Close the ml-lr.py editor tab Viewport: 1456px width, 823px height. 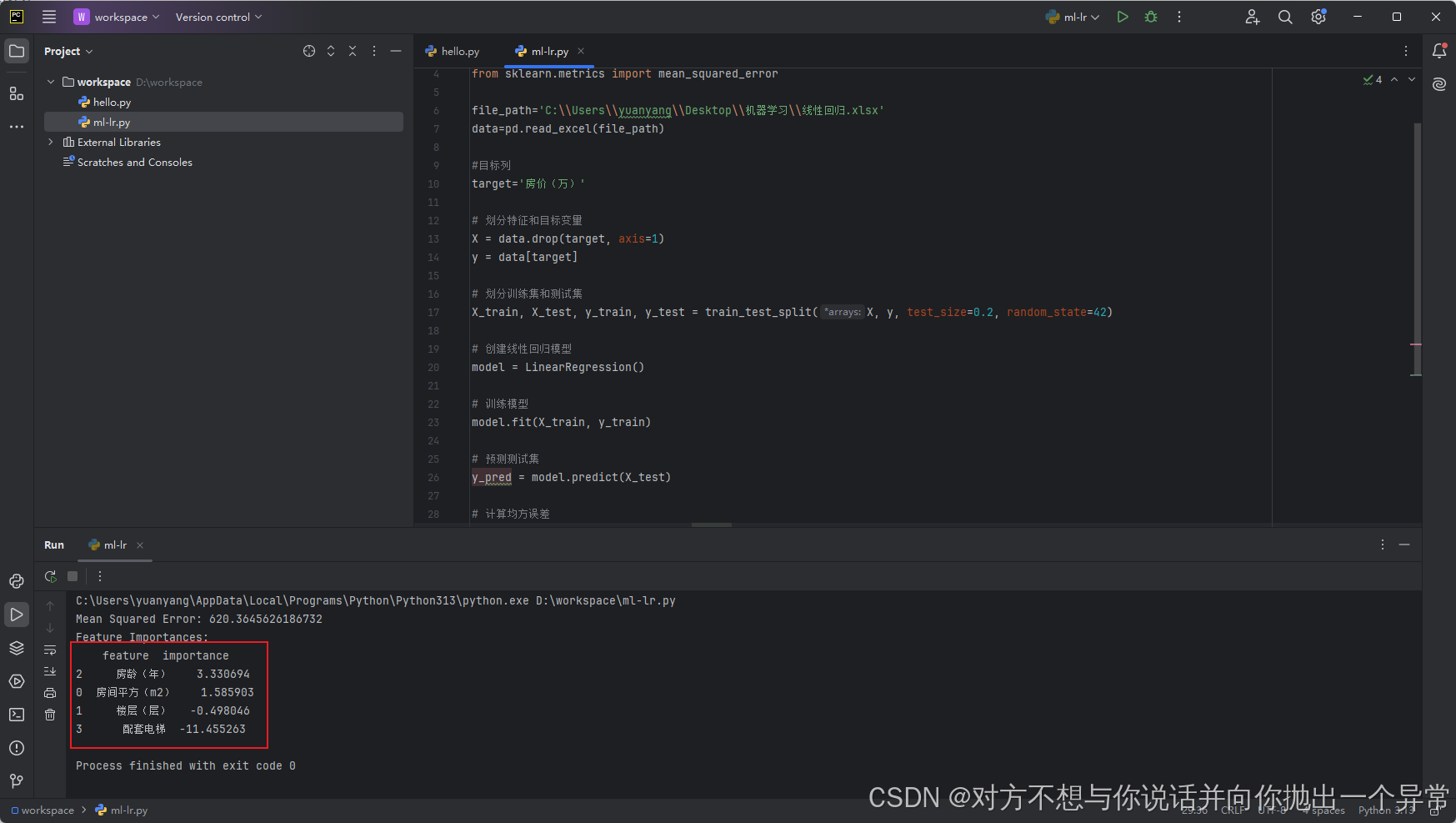click(581, 51)
